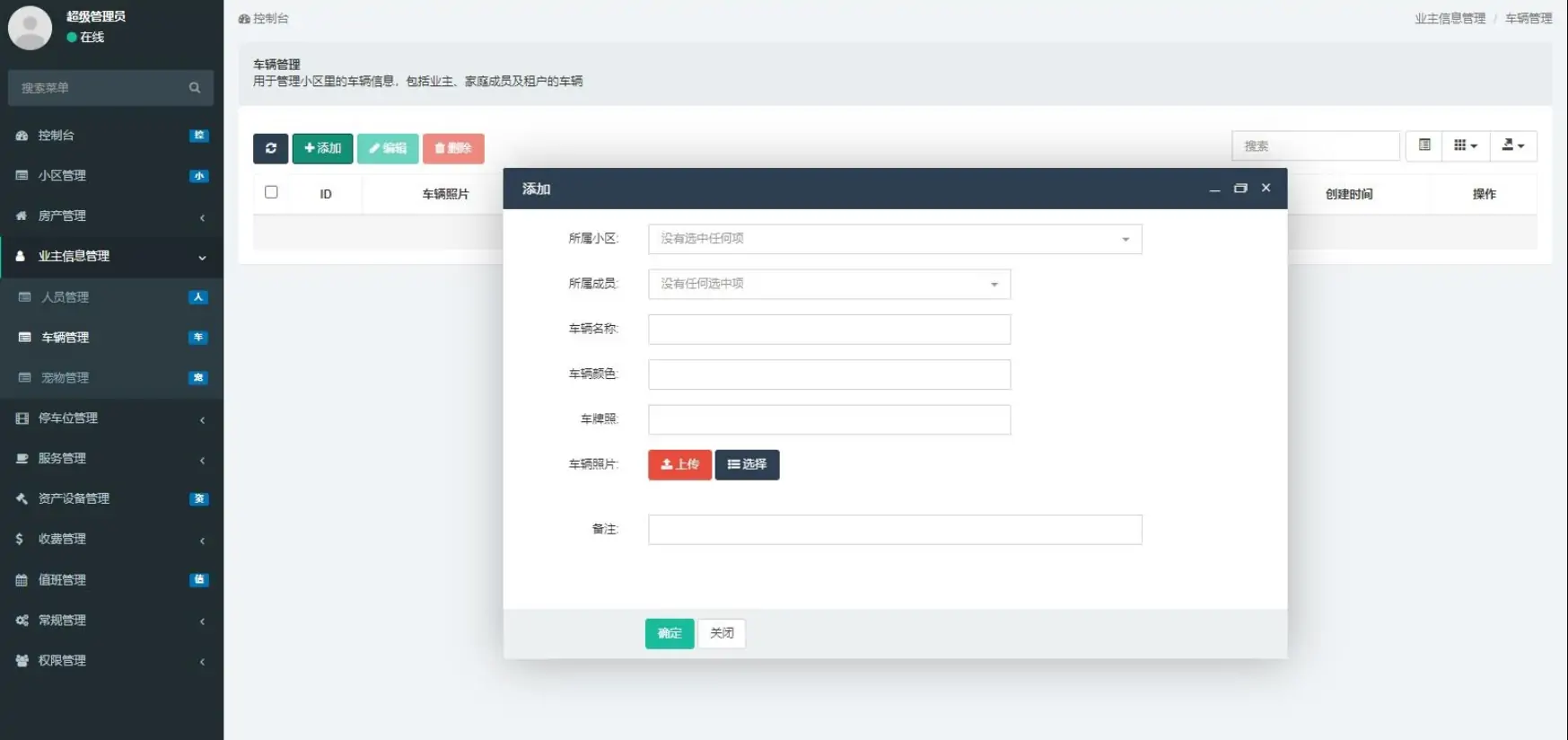Click the user avatar in sidebar
Screen dimensions: 1568x740
(x=30, y=27)
